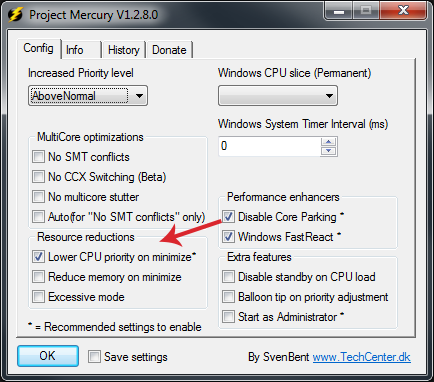Screen dimensions: 434x382
Task: Increase the System Timer Interval with up arrow
Action: [x=329, y=142]
